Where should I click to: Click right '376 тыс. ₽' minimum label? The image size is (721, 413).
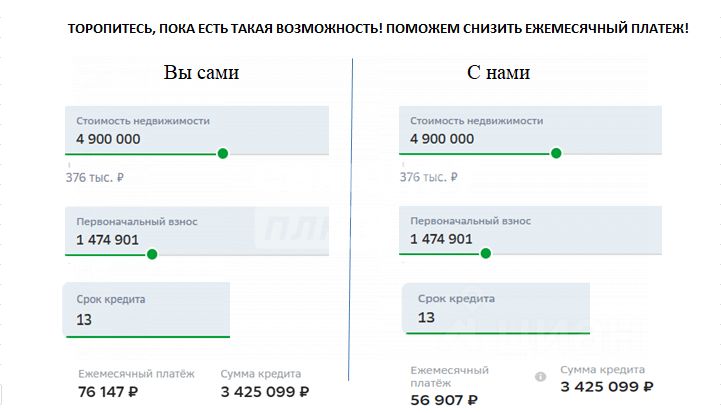pyautogui.click(x=429, y=177)
